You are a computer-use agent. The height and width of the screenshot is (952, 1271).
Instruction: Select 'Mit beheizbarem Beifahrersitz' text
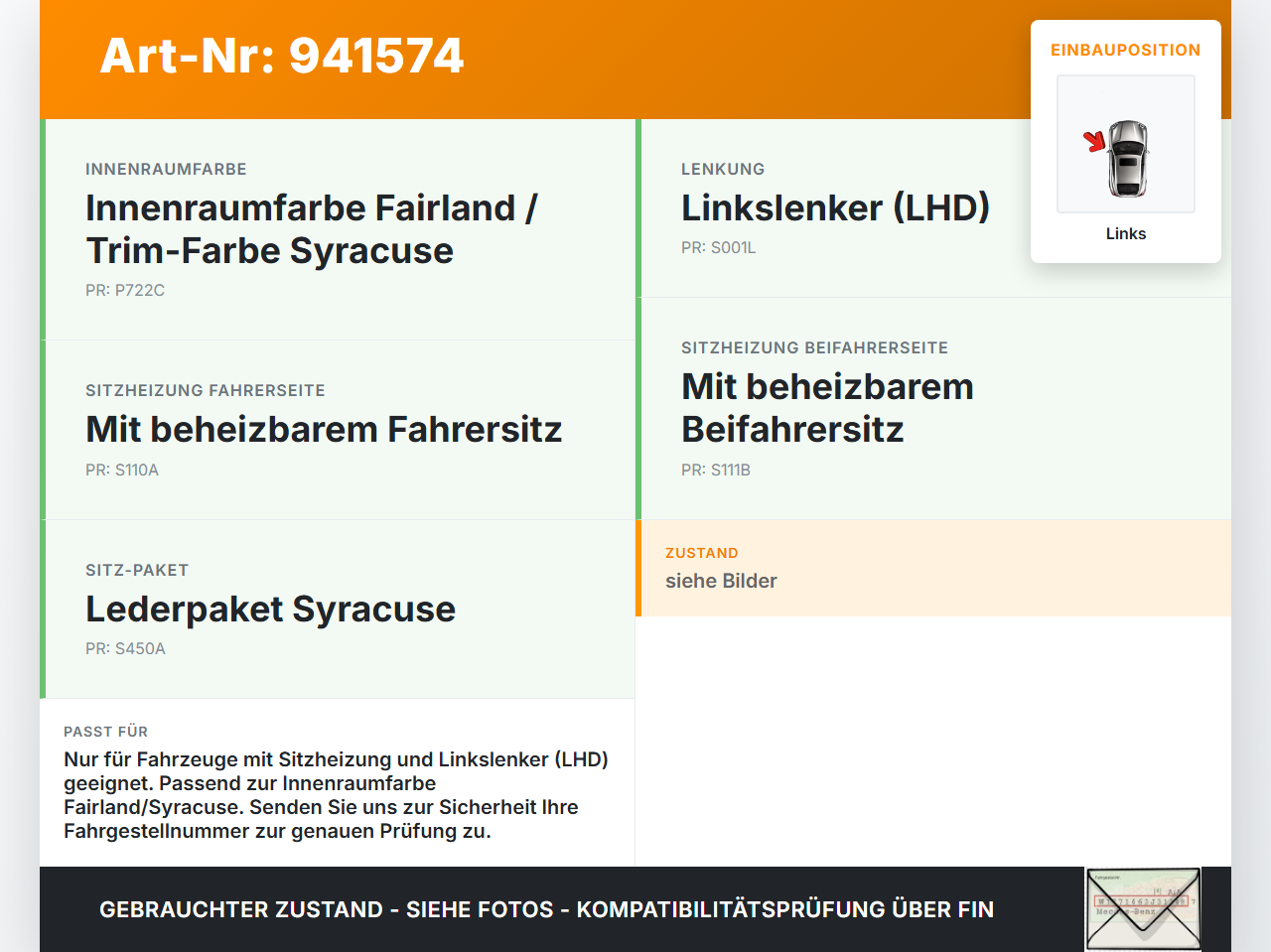point(827,408)
